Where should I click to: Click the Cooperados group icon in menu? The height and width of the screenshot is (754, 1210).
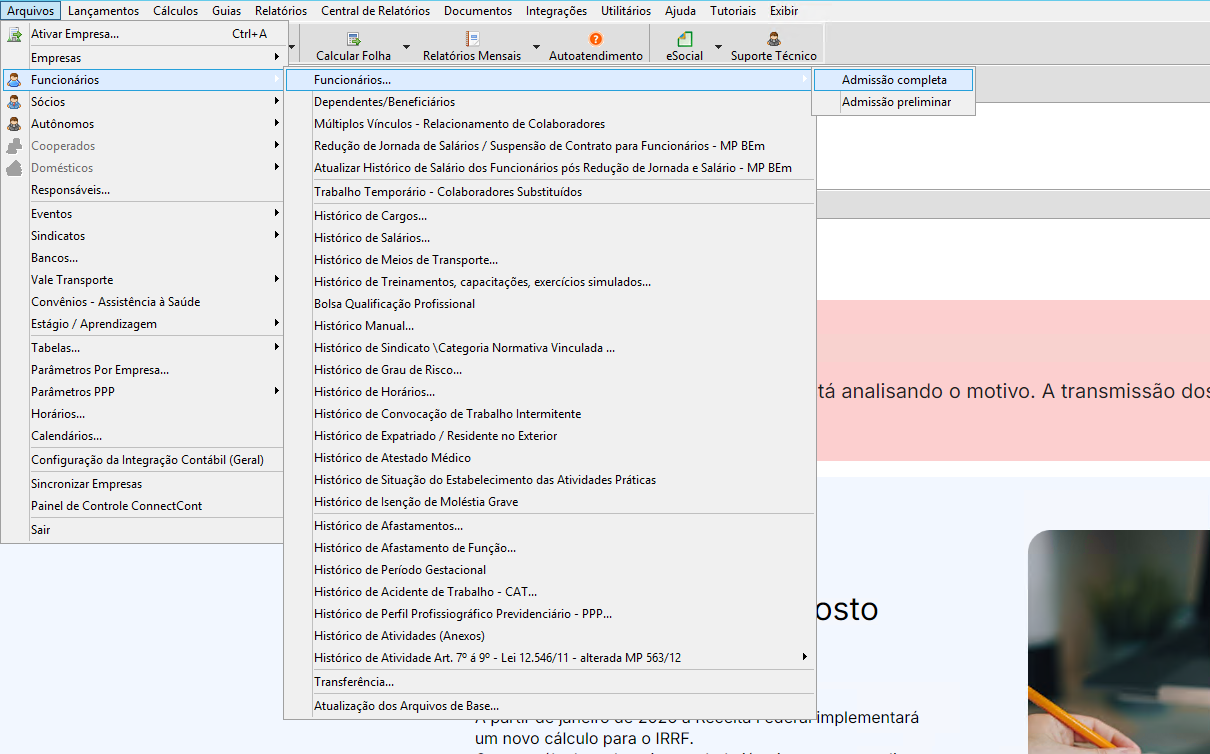(14, 146)
